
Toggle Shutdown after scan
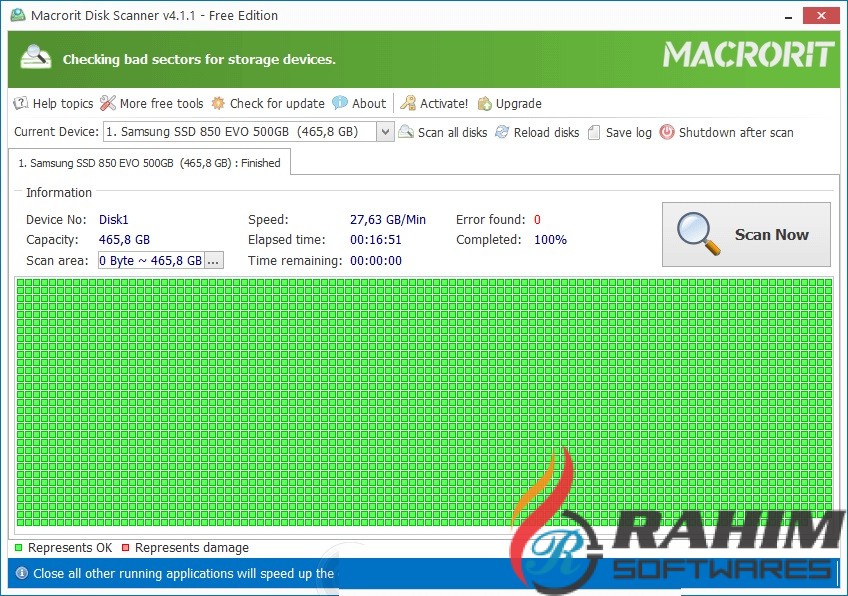tap(727, 133)
